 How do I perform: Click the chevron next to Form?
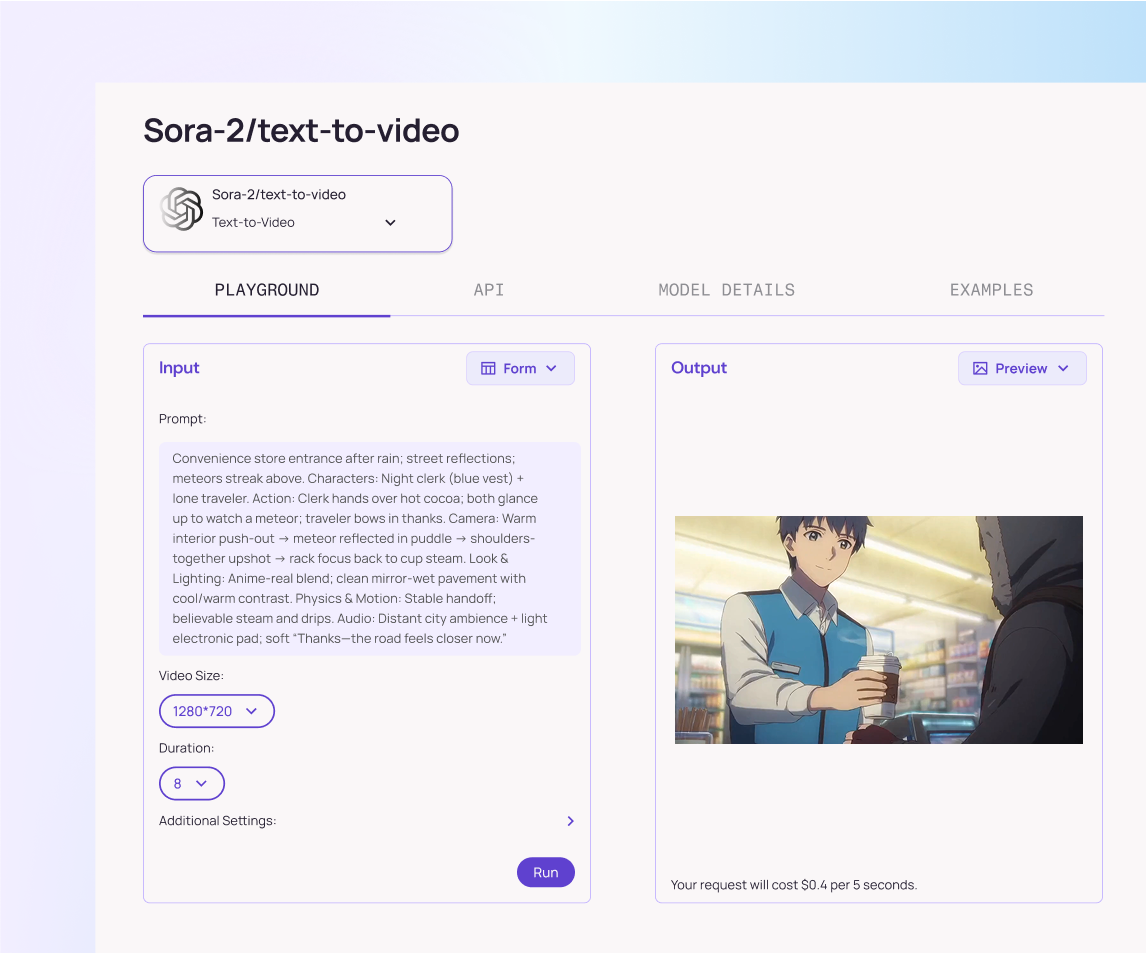point(552,368)
